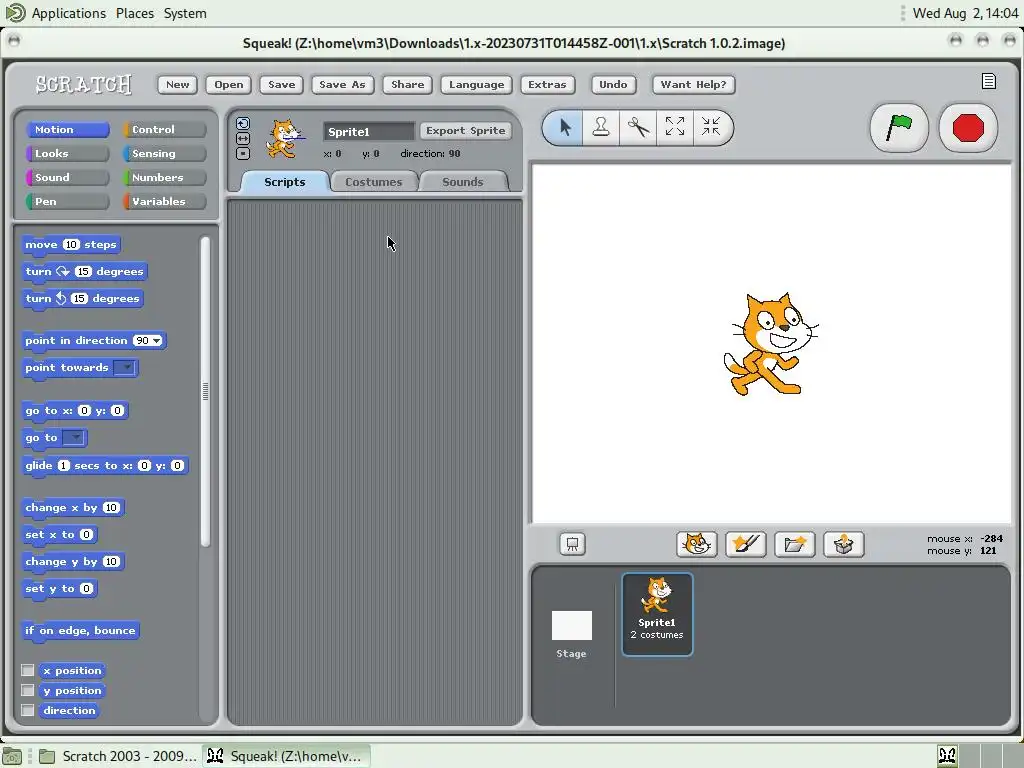Click the Scratch logo

[x=84, y=84]
